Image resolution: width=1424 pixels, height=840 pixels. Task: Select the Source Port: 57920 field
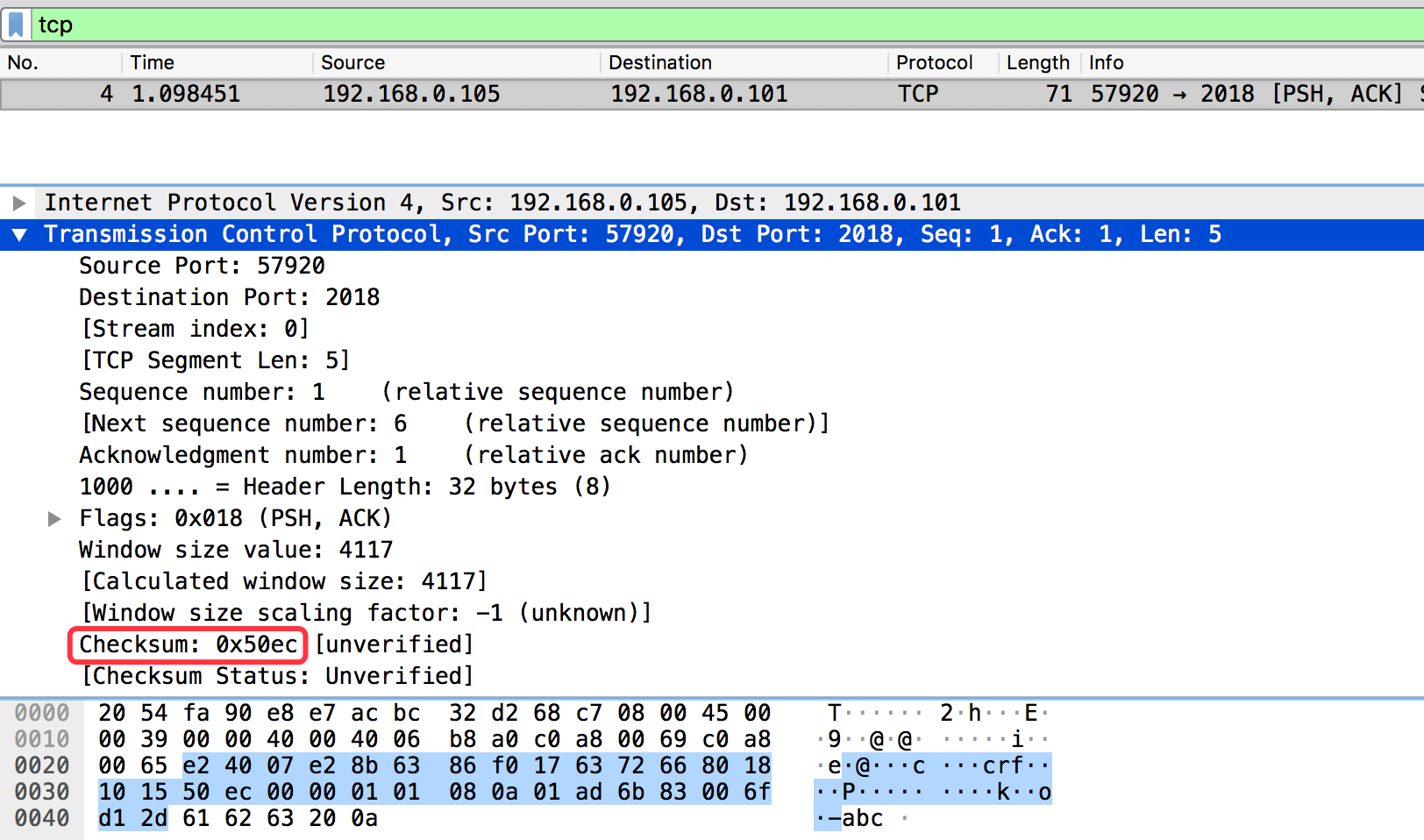[202, 266]
